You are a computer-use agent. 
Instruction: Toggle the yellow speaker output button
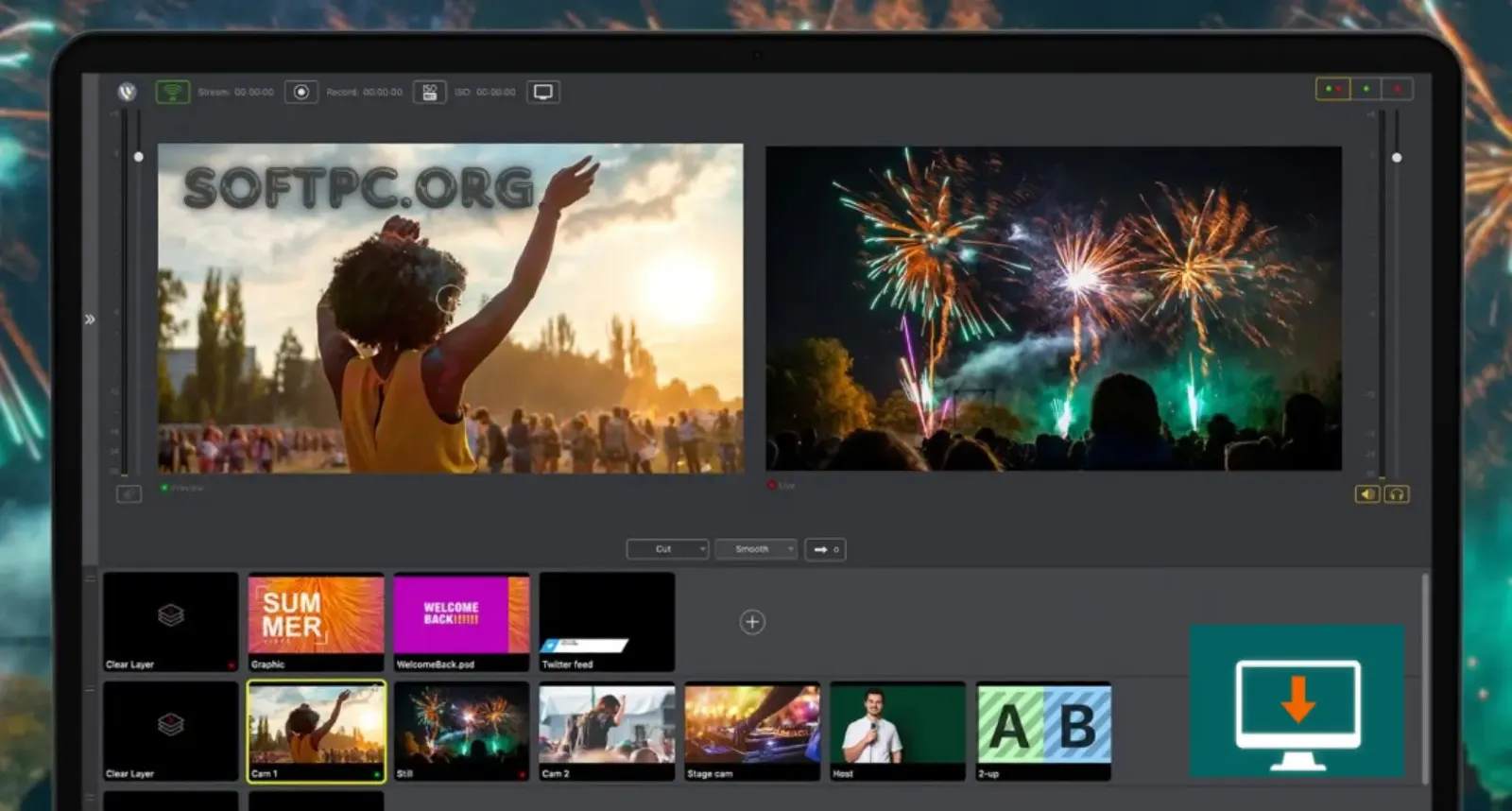click(1367, 494)
